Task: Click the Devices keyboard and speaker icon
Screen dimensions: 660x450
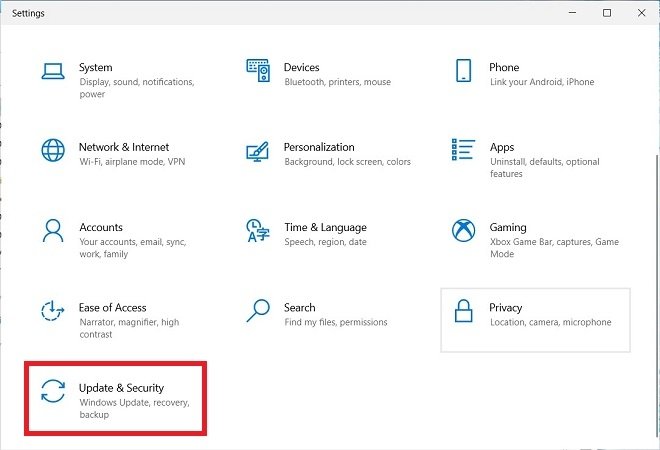Action: click(258, 70)
